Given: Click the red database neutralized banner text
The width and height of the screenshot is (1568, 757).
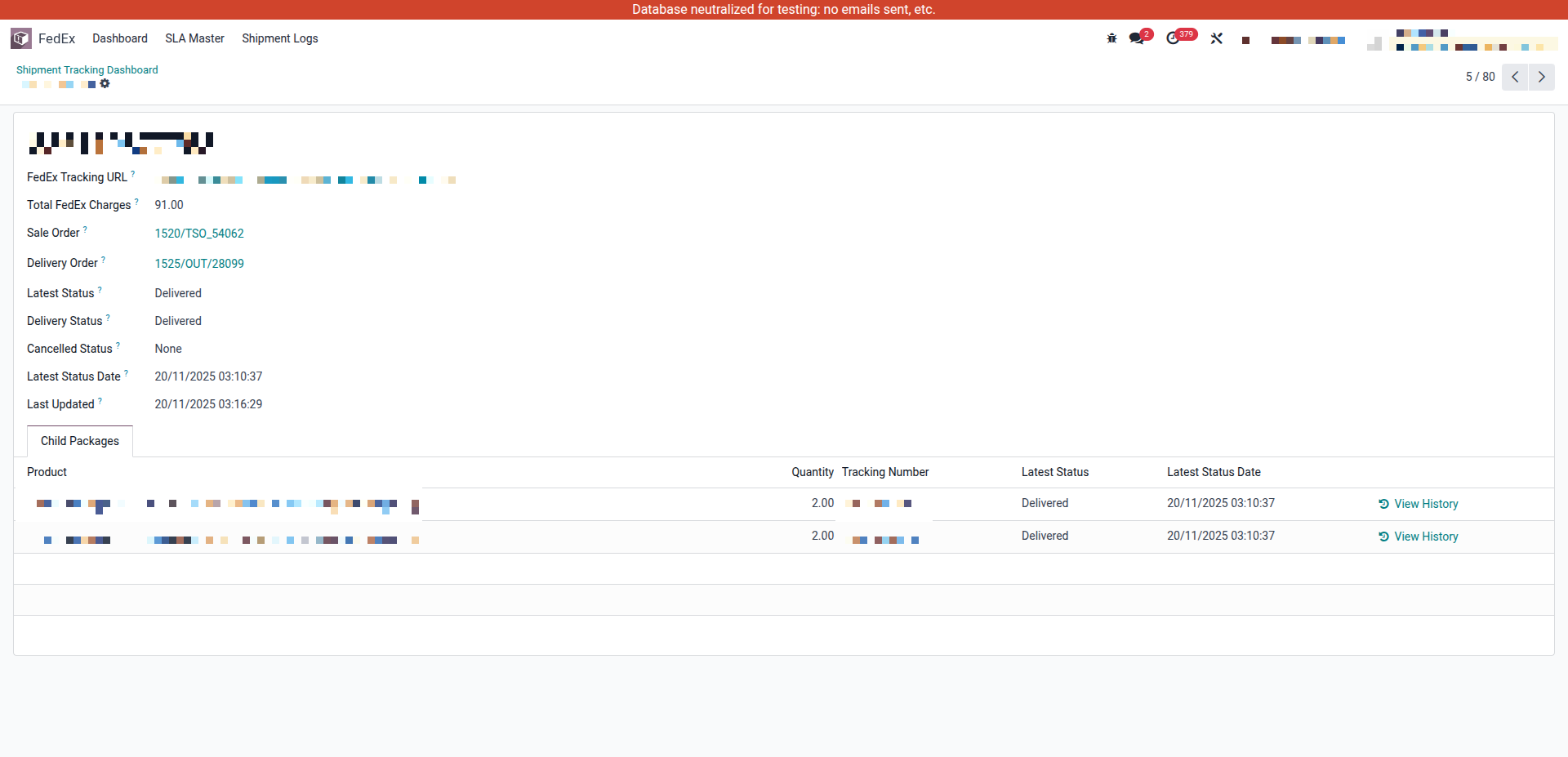Looking at the screenshot, I should coord(784,10).
